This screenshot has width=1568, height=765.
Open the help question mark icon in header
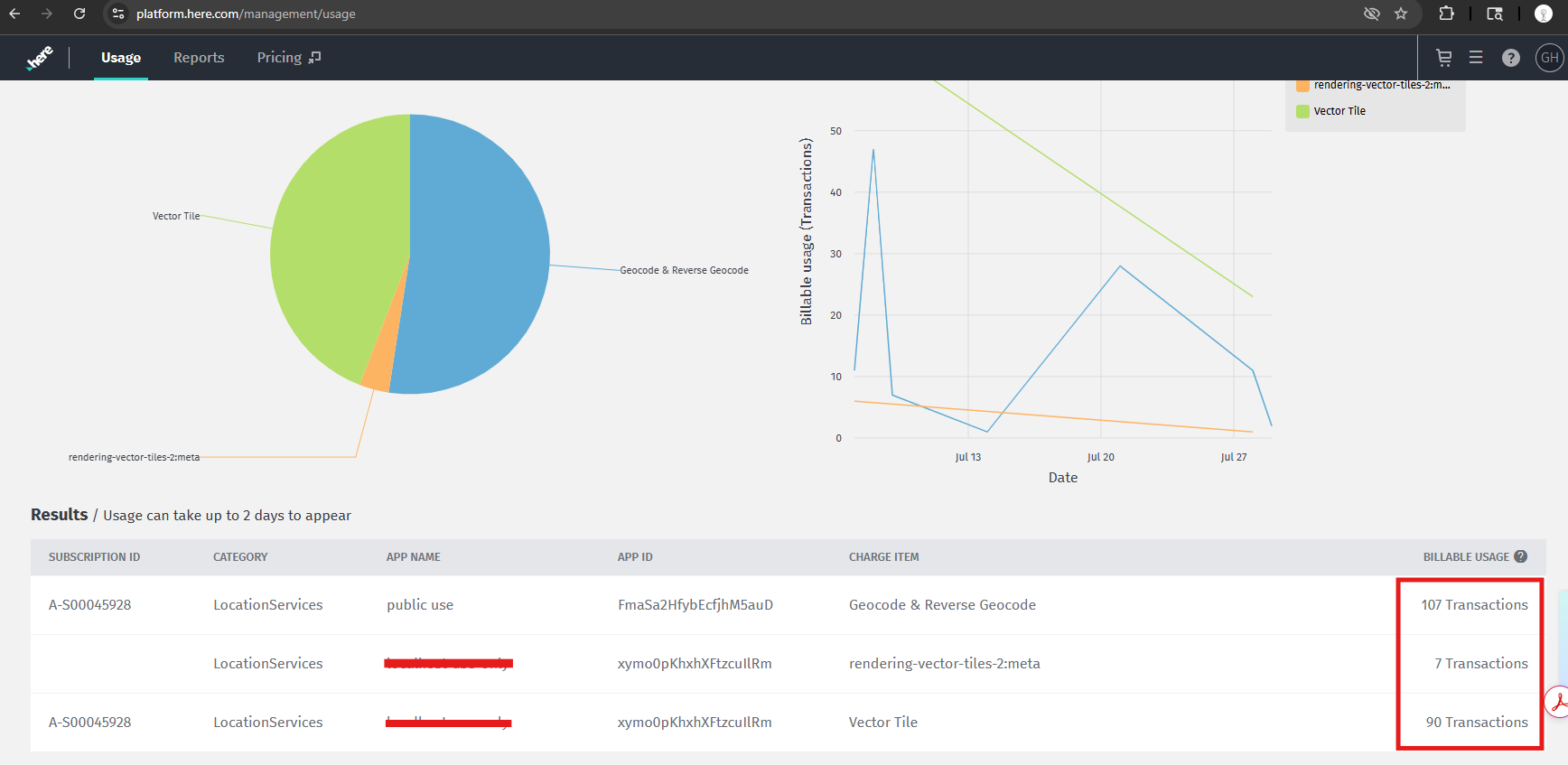(x=1511, y=58)
